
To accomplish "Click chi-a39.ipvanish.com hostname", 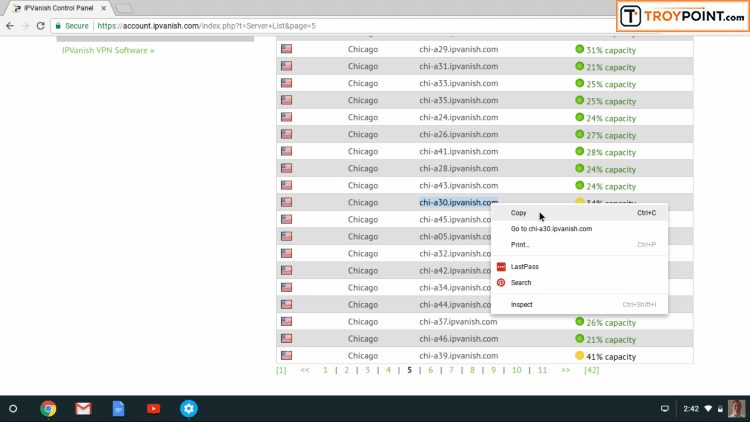I will [459, 356].
